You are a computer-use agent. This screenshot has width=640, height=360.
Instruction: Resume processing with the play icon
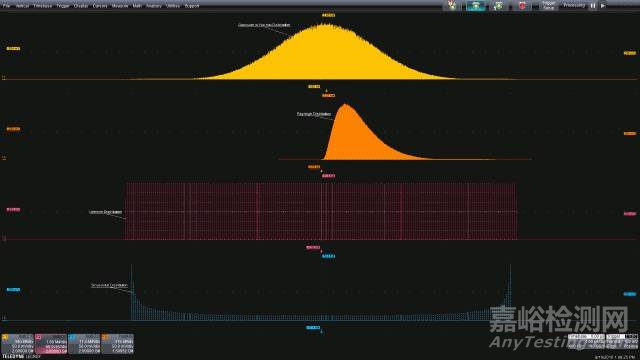(603, 6)
